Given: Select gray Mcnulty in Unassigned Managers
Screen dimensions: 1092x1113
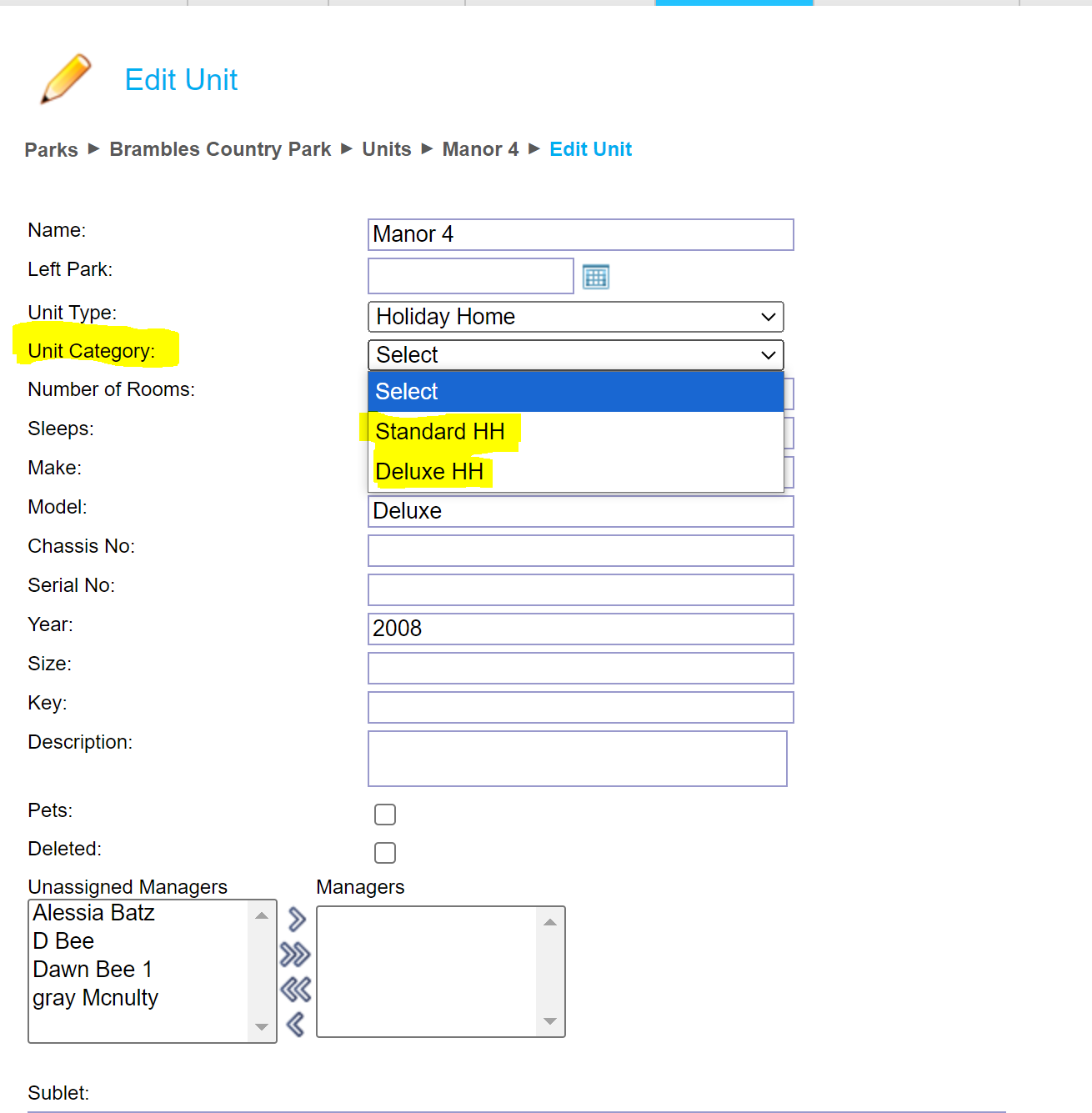Looking at the screenshot, I should 95,998.
